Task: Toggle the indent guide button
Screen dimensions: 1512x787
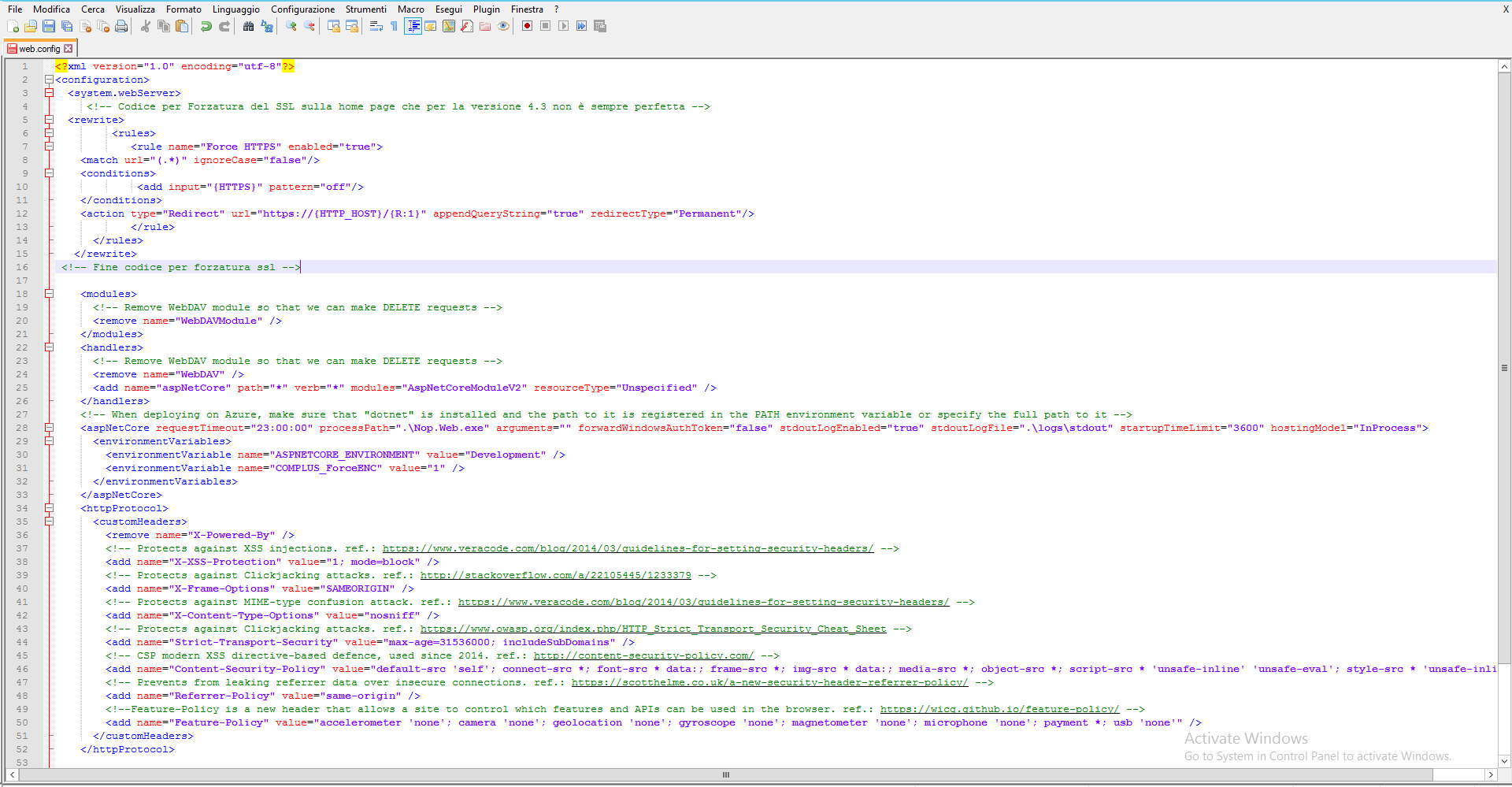Action: click(x=413, y=26)
